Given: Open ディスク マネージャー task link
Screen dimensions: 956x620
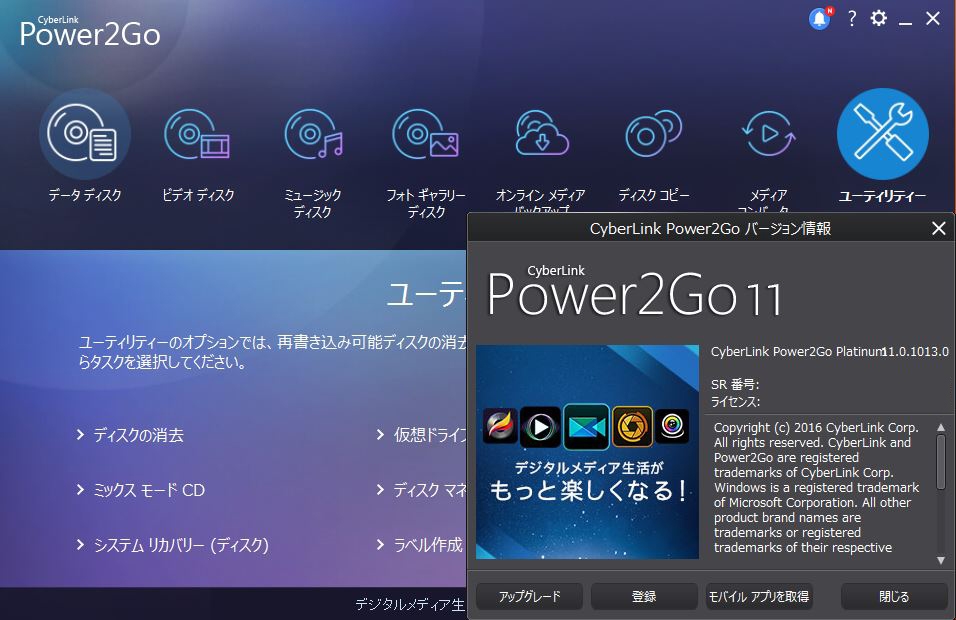Looking at the screenshot, I should point(430,490).
